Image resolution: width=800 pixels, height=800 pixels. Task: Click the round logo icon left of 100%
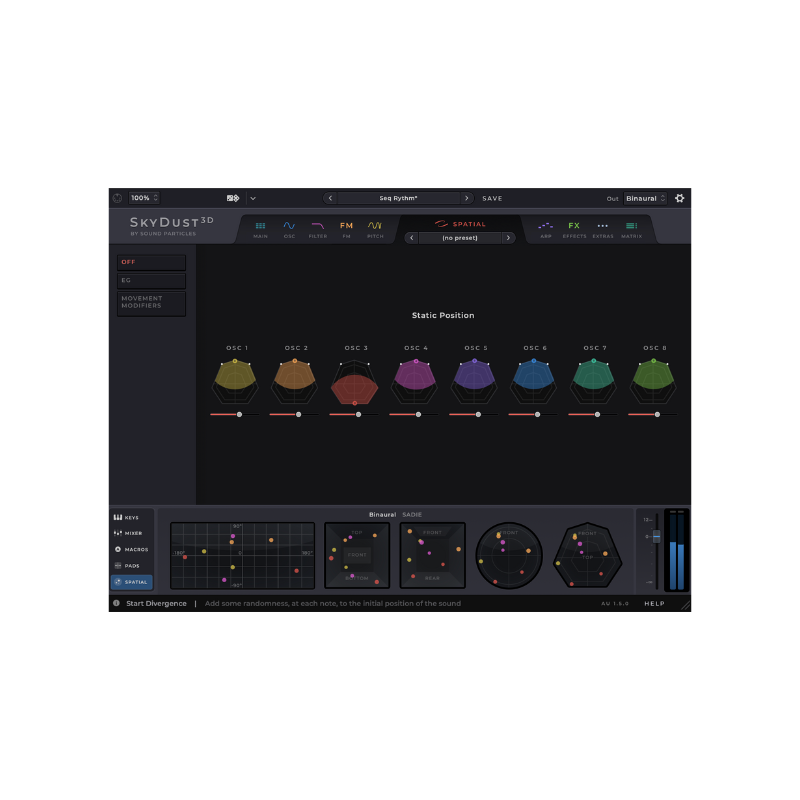[x=117, y=198]
